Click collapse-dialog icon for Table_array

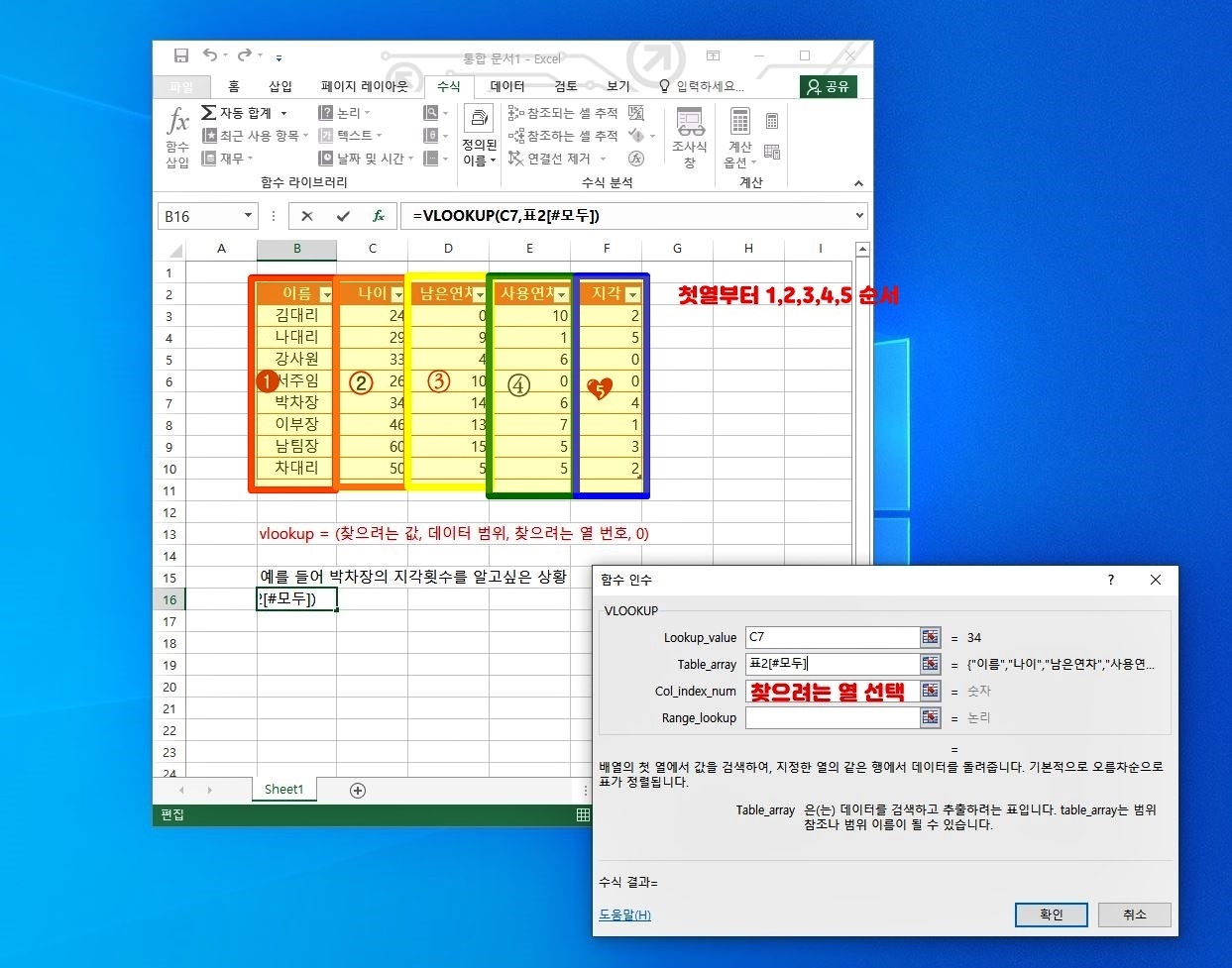click(930, 664)
